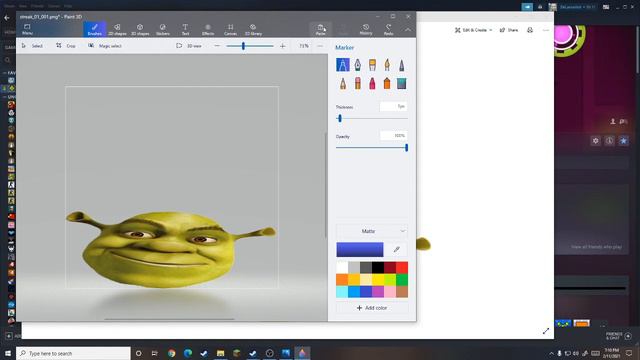Click the Crop tool
Screen dimensions: 640x360
[x=66, y=46]
